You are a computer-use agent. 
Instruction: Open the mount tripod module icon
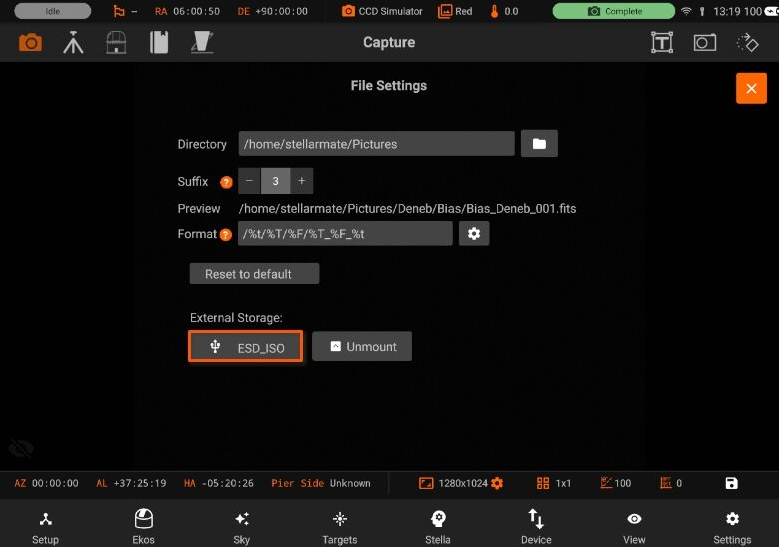[73, 43]
